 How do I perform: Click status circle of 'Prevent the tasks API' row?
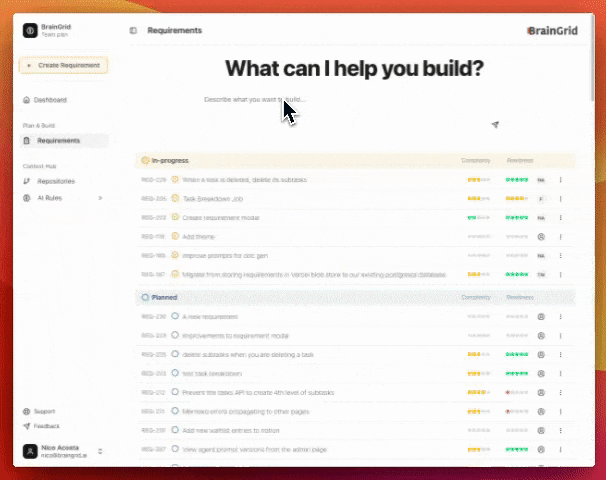175,392
